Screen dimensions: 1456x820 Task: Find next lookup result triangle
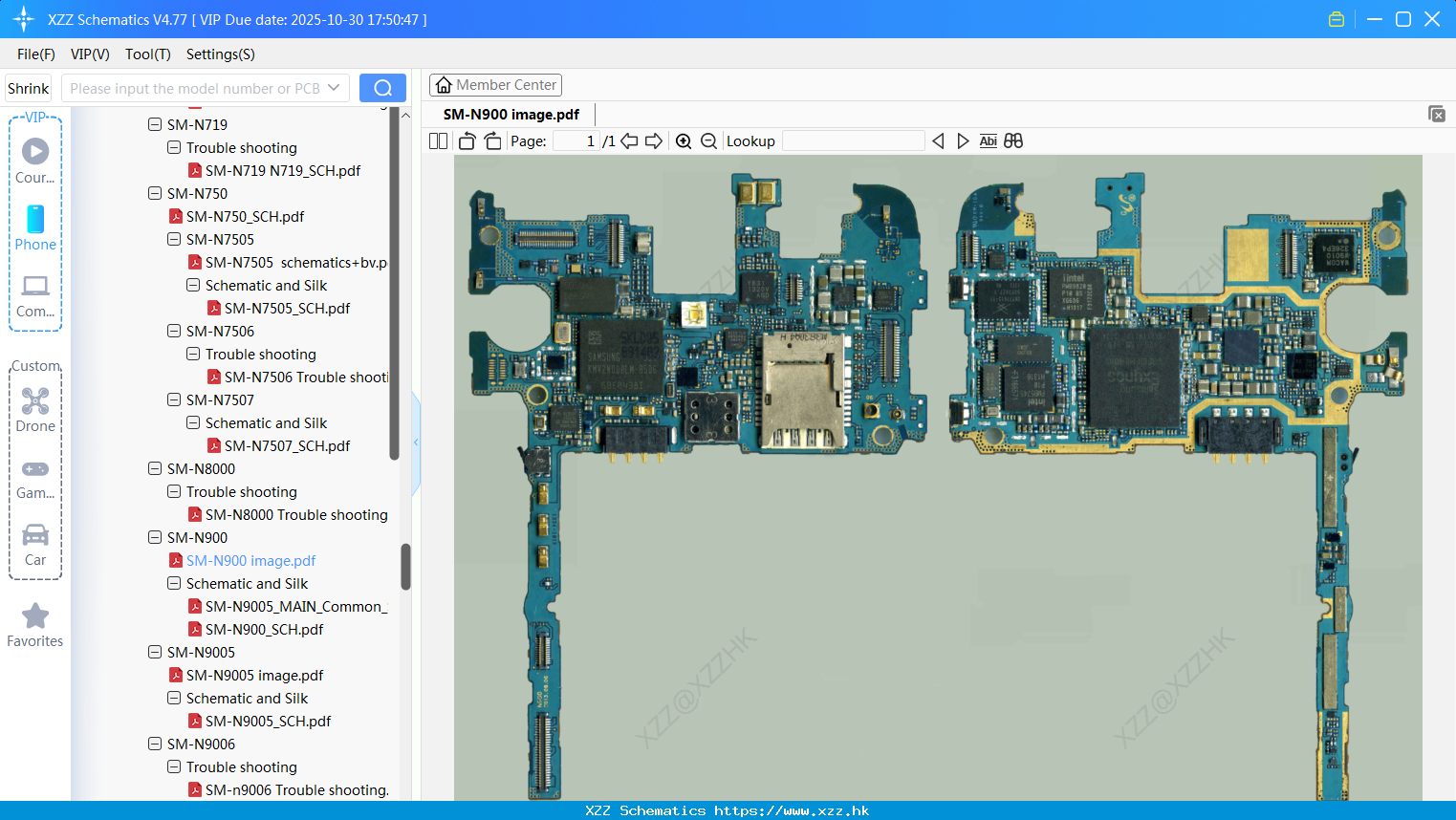coord(963,140)
